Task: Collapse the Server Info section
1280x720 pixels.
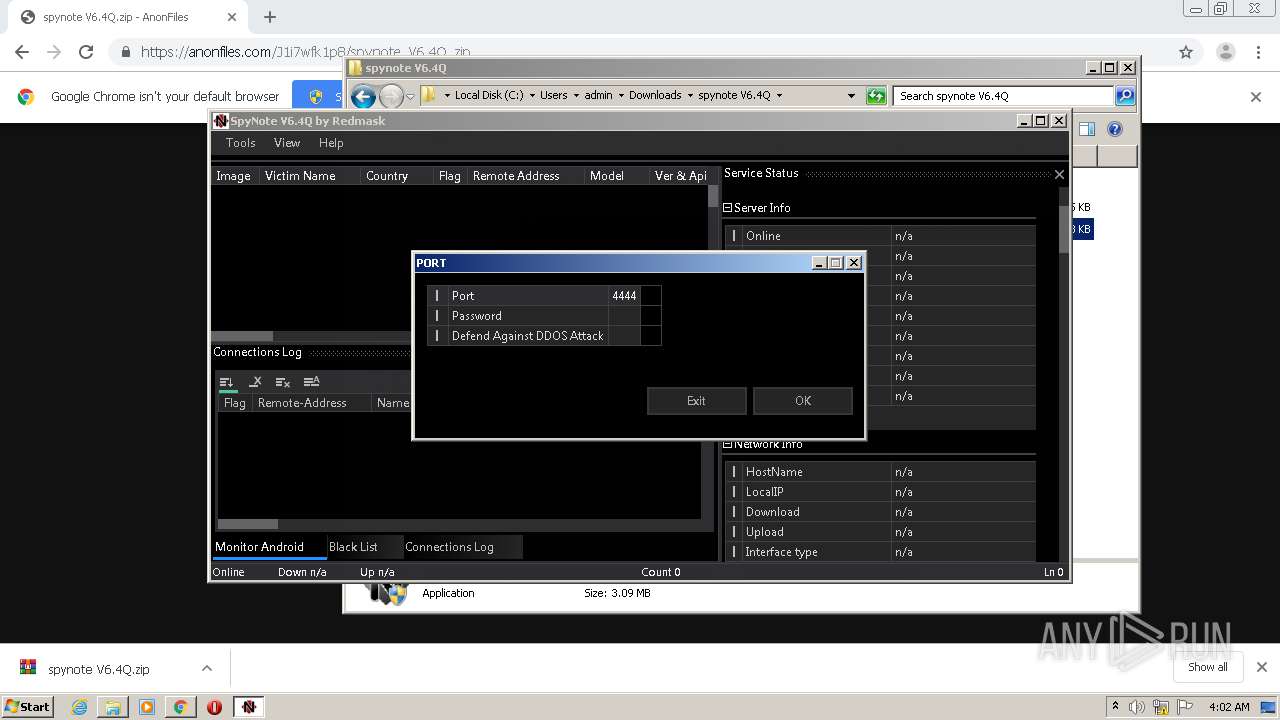Action: pyautogui.click(x=728, y=208)
